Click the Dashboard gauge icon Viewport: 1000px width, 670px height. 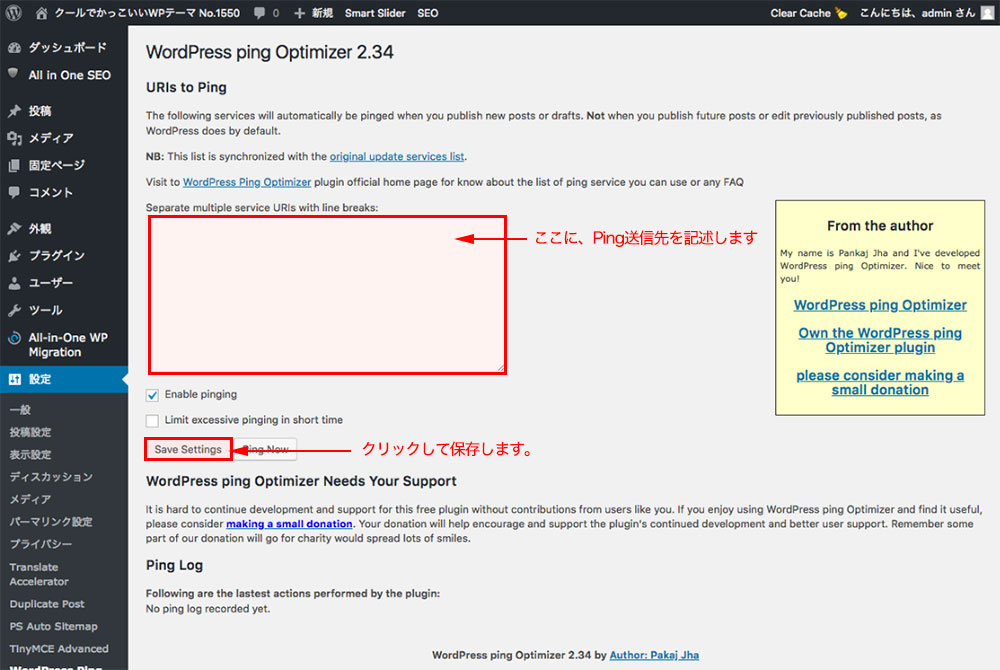pos(14,48)
